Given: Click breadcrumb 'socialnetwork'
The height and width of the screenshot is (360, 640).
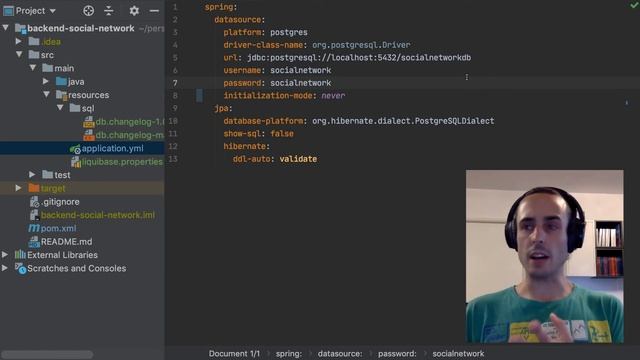Looking at the screenshot, I should (458, 353).
